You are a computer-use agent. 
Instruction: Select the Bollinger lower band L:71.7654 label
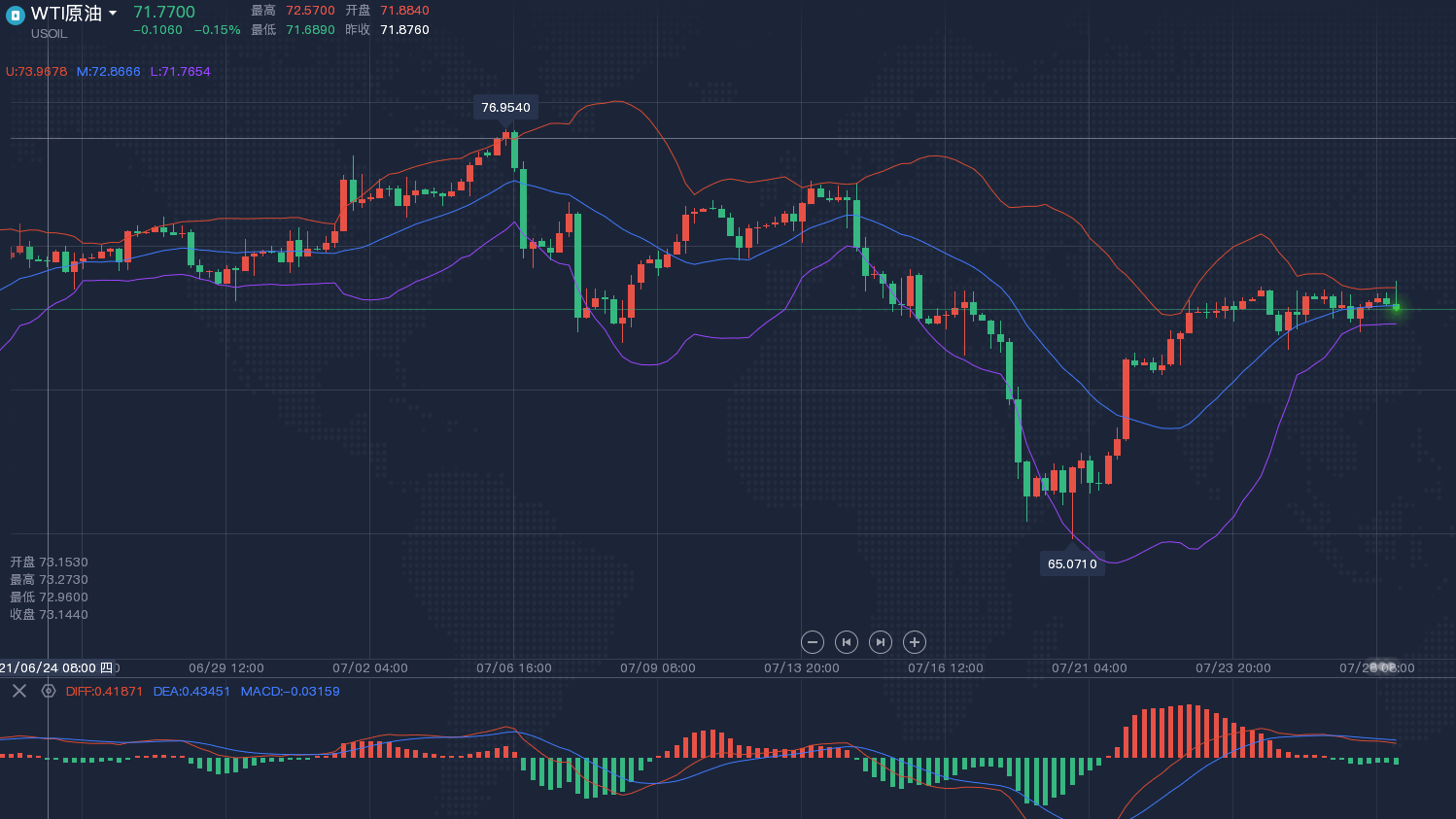[x=180, y=72]
